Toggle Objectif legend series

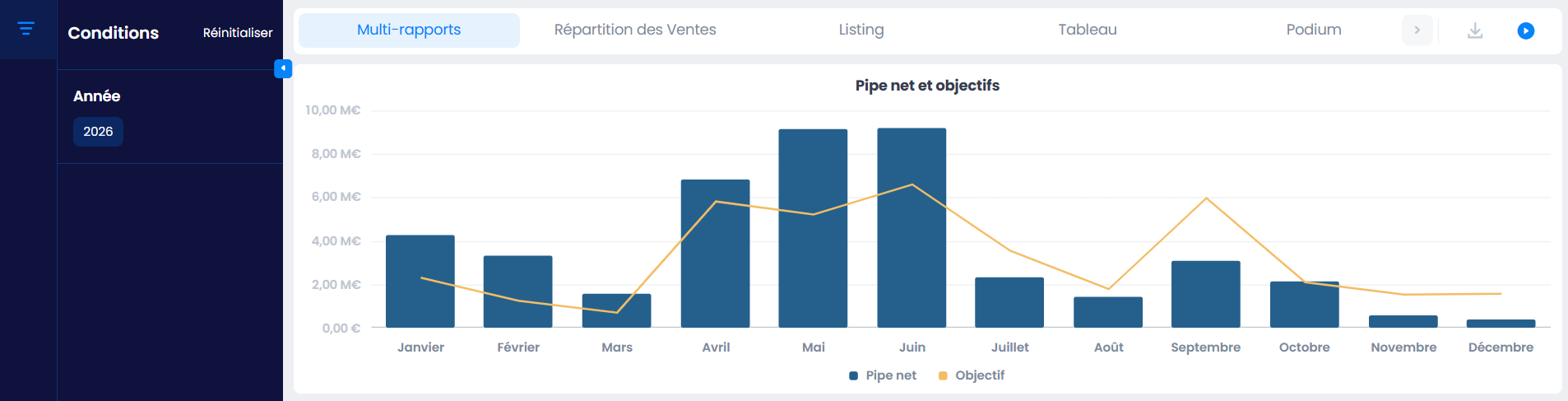pyautogui.click(x=972, y=375)
